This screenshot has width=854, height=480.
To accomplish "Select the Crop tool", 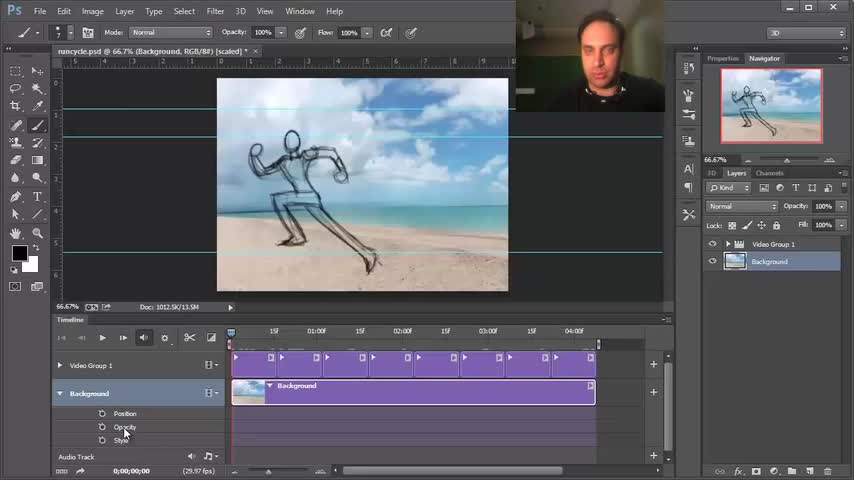I will tap(15, 106).
